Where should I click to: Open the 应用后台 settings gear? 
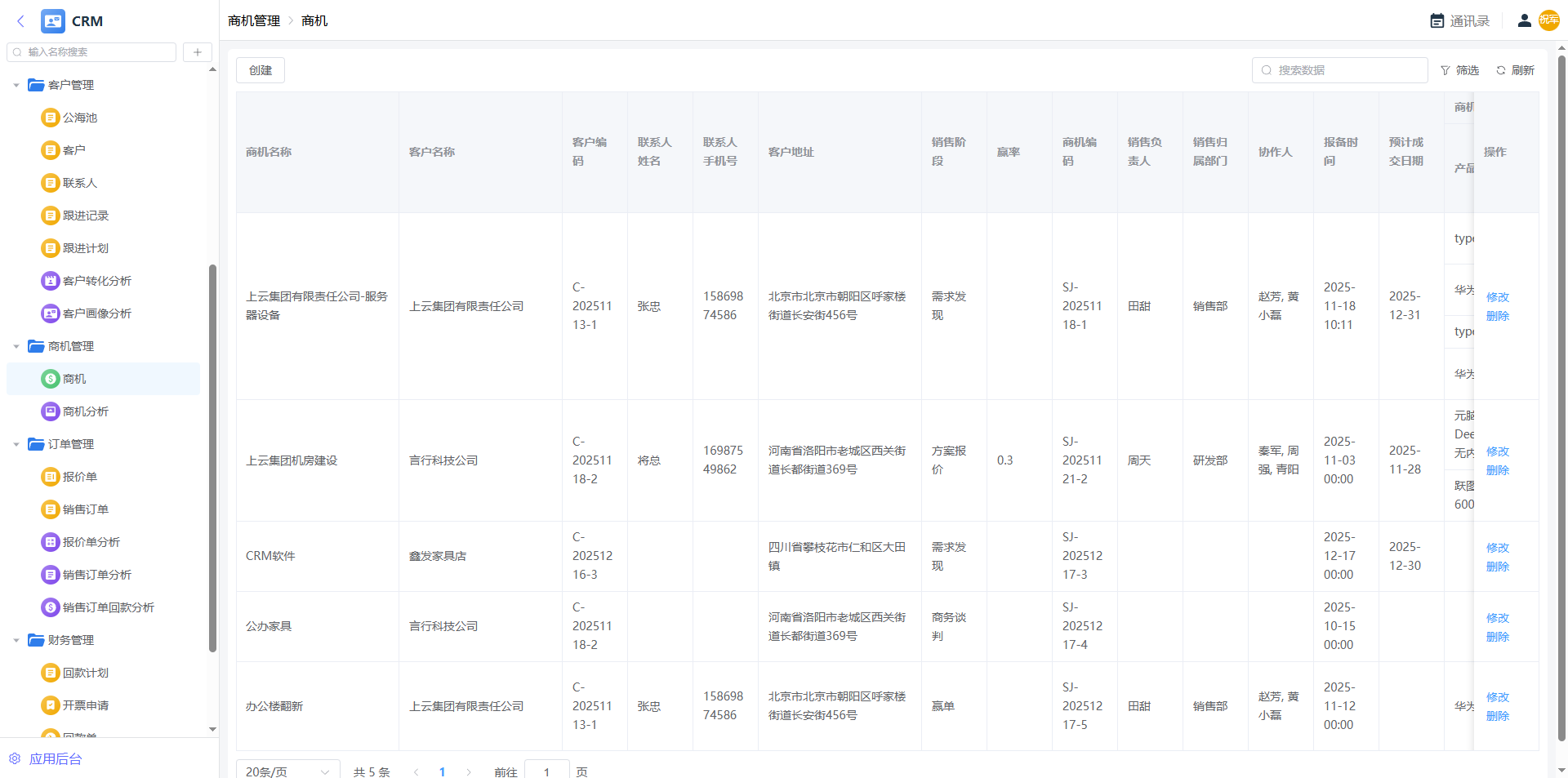tap(15, 758)
